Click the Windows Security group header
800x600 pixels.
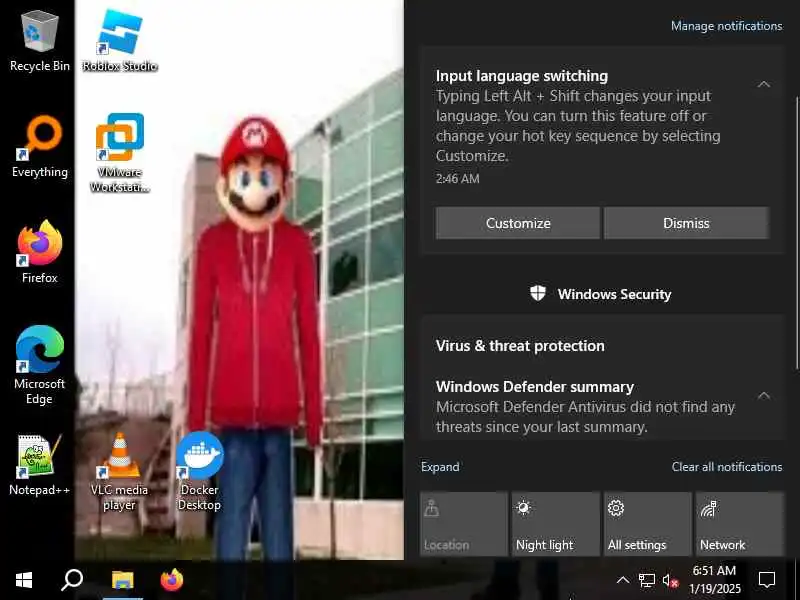[x=601, y=294]
